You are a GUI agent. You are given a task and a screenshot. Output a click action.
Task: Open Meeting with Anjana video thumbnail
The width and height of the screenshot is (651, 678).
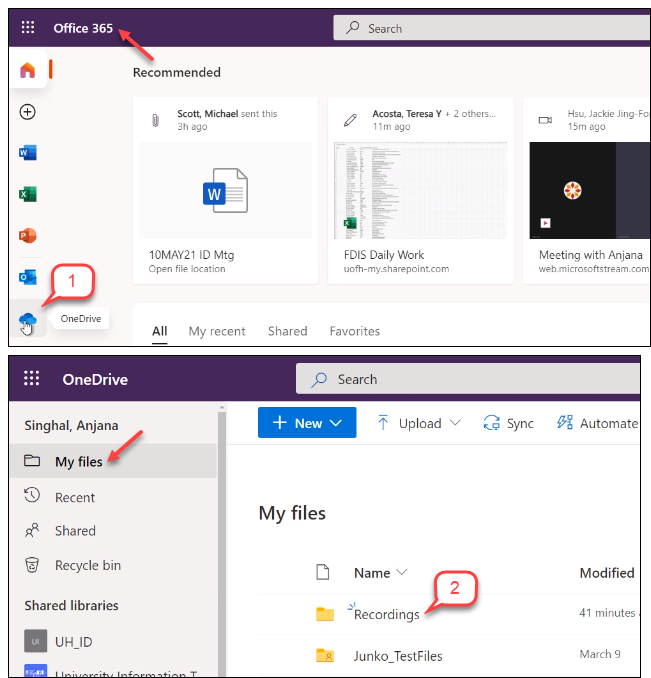click(590, 190)
